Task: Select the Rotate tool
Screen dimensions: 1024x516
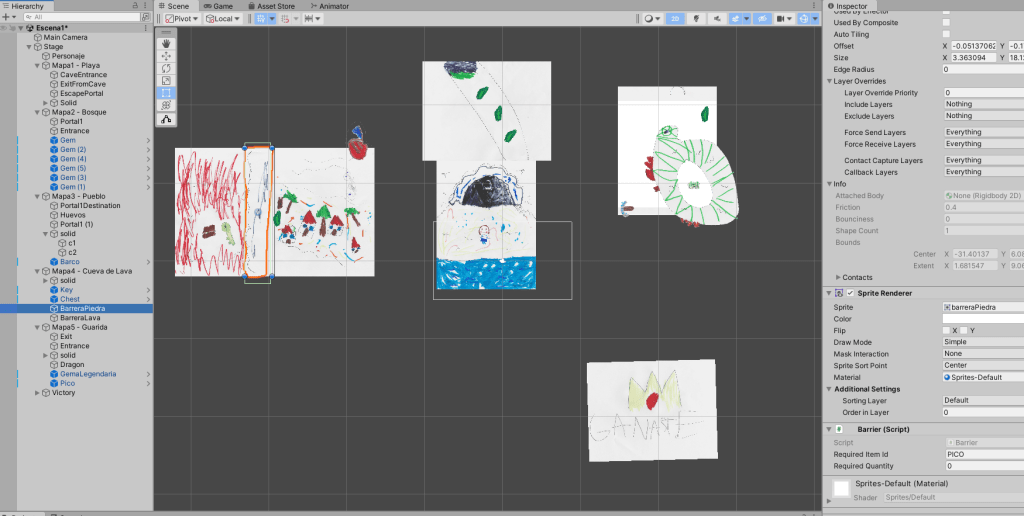Action: click(167, 68)
